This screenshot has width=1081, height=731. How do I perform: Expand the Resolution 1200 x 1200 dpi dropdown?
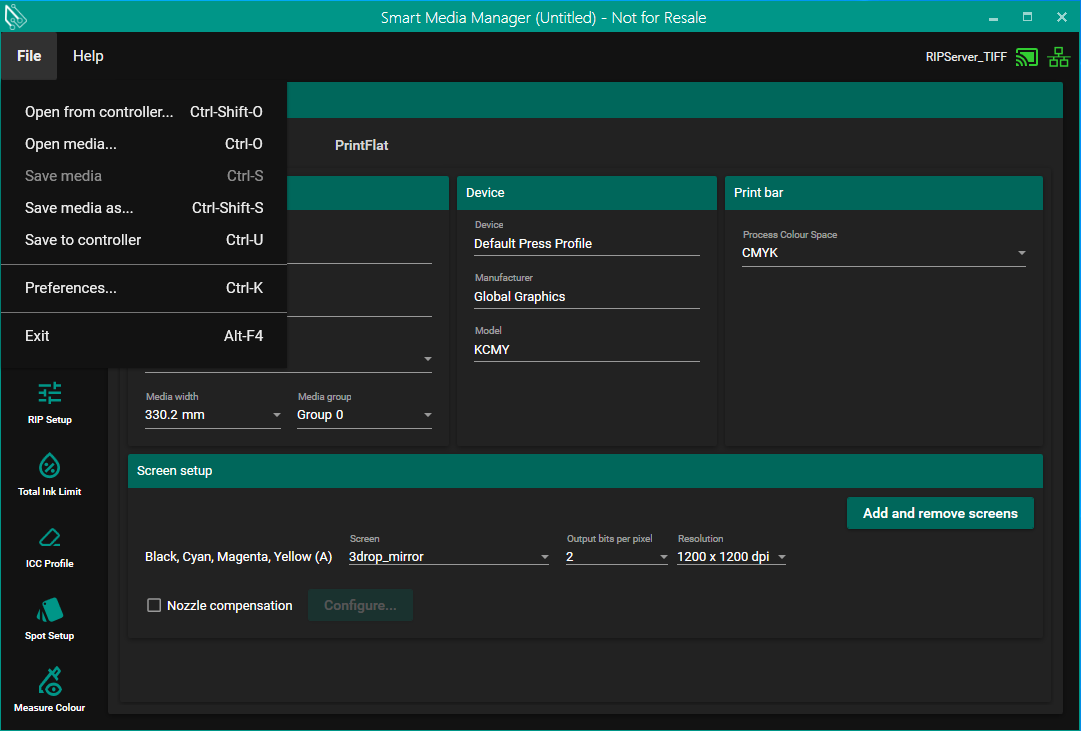tap(731, 557)
